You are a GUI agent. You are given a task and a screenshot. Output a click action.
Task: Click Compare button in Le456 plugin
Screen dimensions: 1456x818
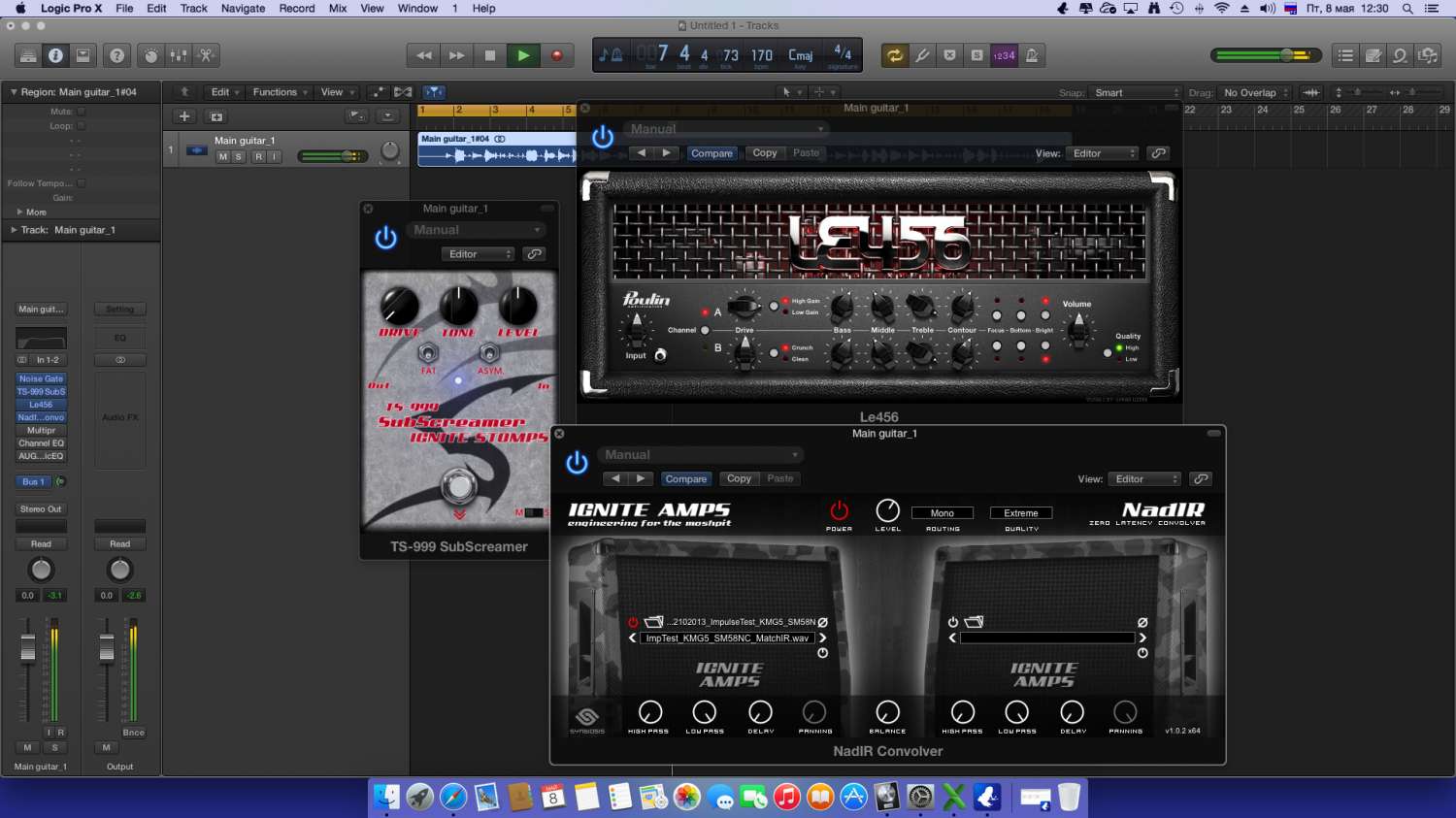(711, 153)
